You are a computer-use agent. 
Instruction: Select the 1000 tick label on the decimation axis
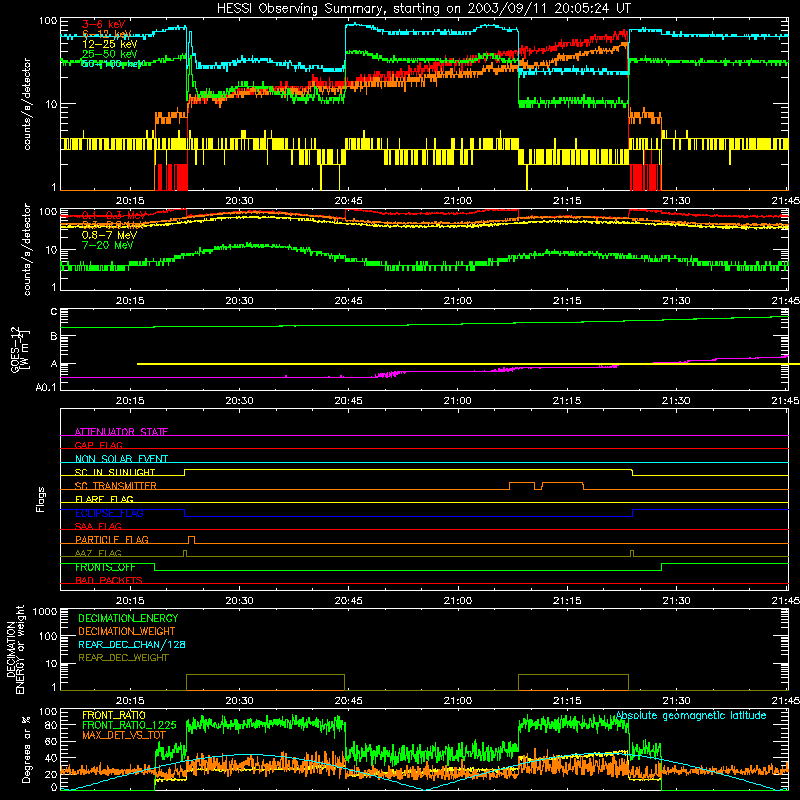(x=45, y=612)
